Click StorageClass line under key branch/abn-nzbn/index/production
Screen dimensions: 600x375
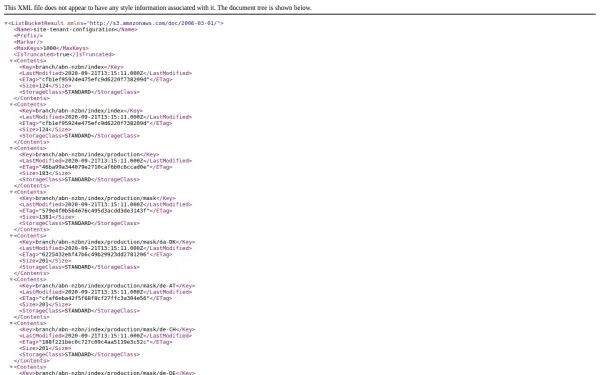tap(80, 179)
